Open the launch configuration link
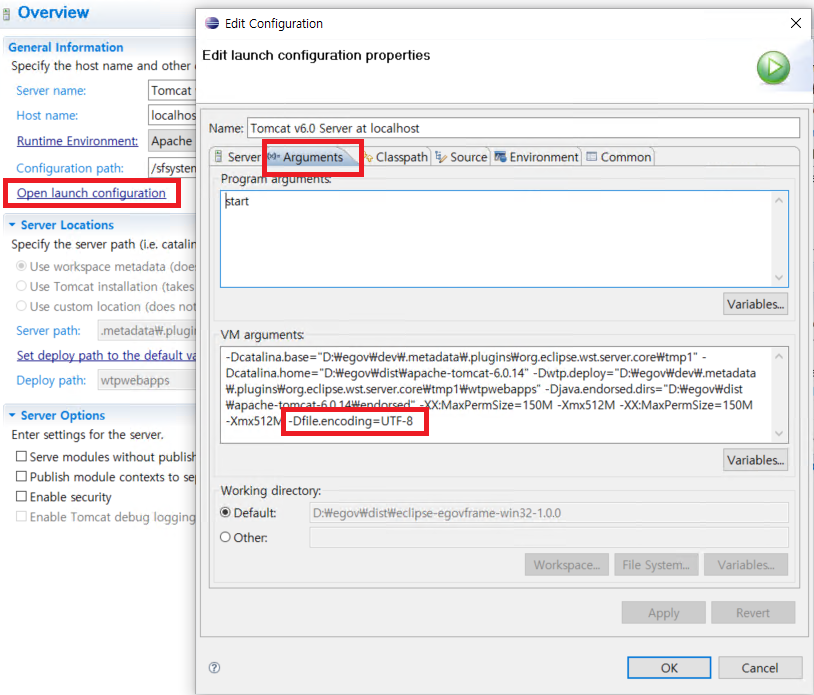 click(x=91, y=193)
